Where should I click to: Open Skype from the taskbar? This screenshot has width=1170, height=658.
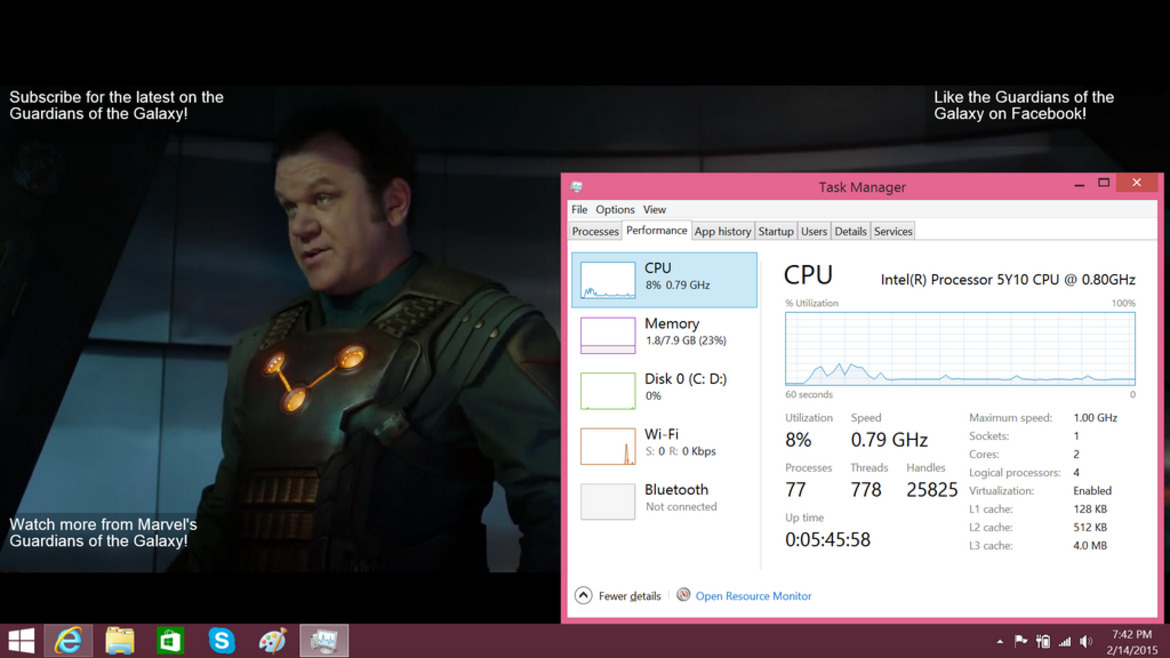222,641
